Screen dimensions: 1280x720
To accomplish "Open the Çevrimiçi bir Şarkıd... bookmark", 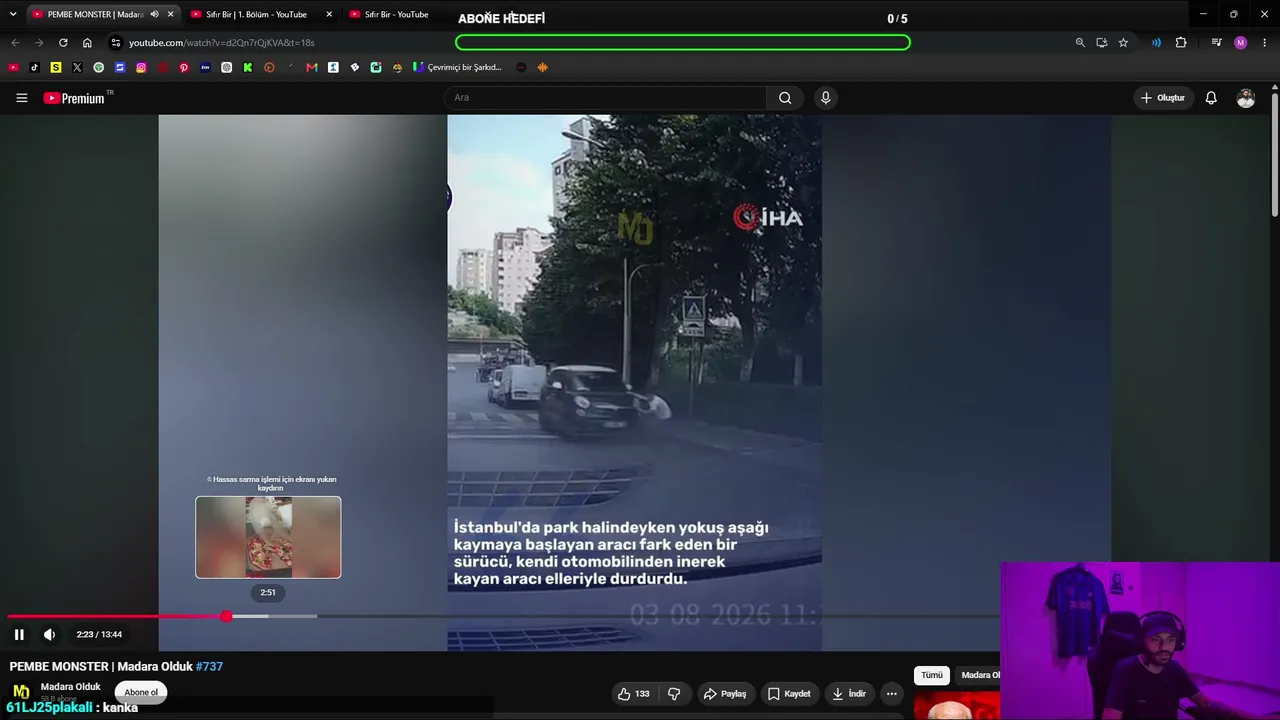I will click(x=458, y=67).
